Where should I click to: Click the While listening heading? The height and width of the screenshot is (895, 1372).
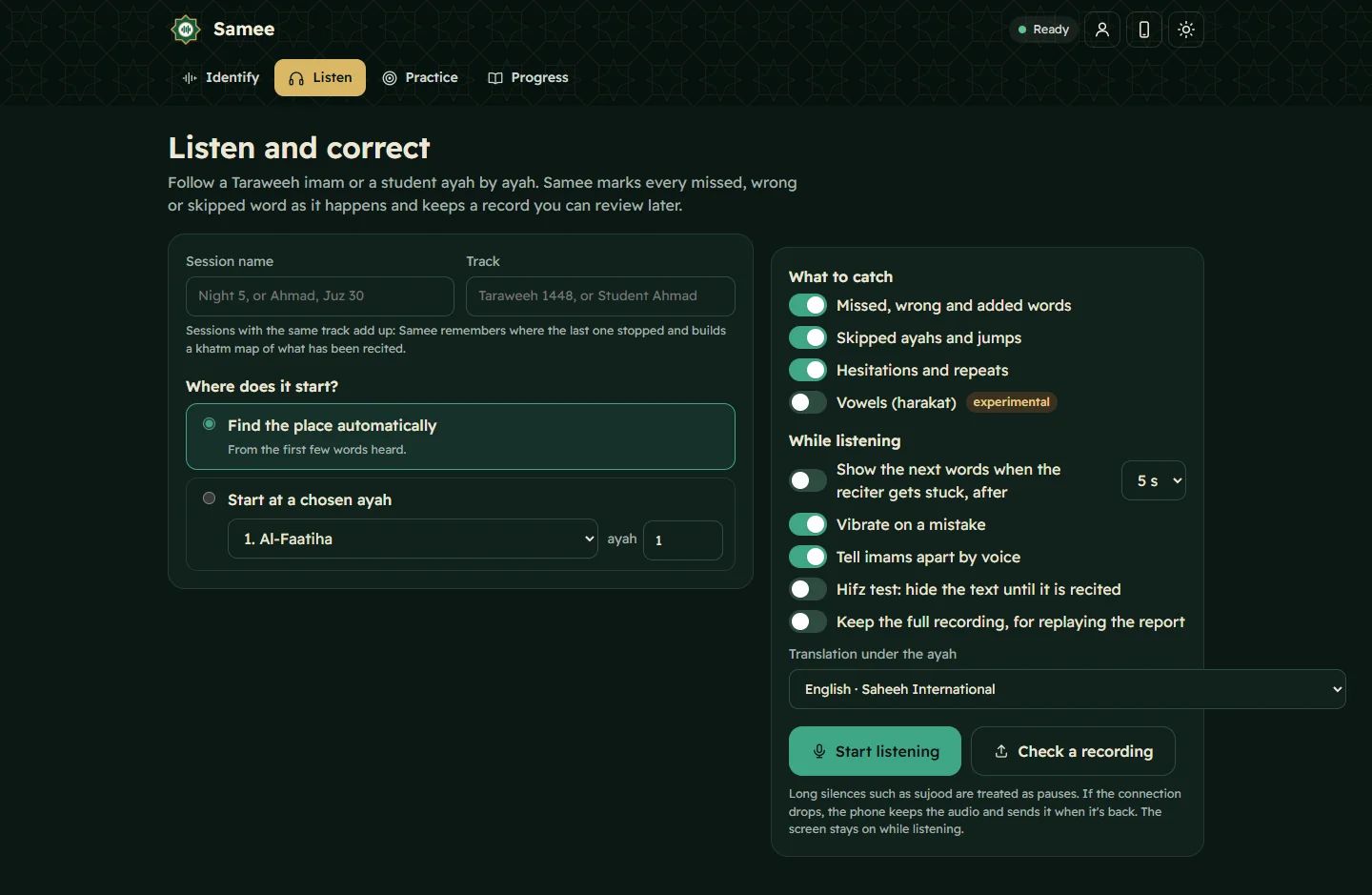(x=844, y=440)
